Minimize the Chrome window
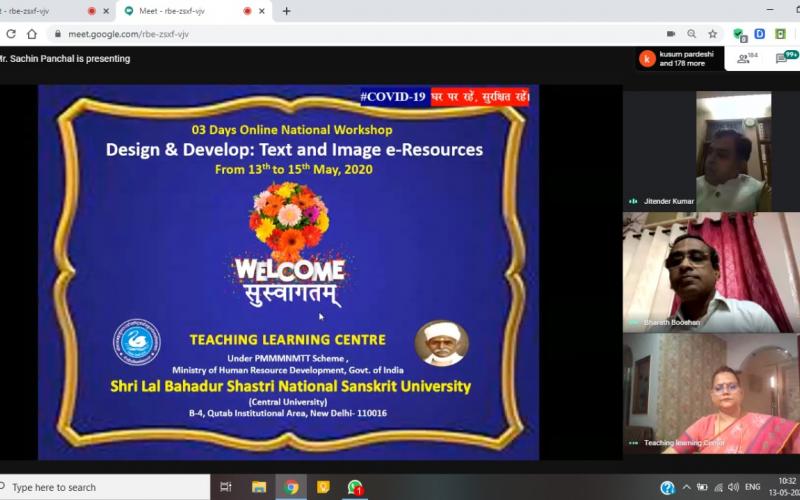 [x=770, y=10]
